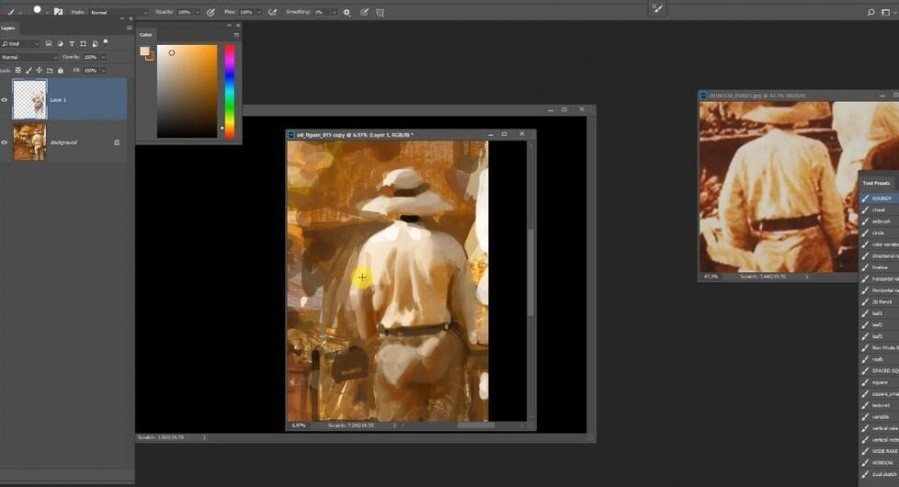The width and height of the screenshot is (899, 487).
Task: Enable airbrush-style build-up icon
Action: click(273, 12)
